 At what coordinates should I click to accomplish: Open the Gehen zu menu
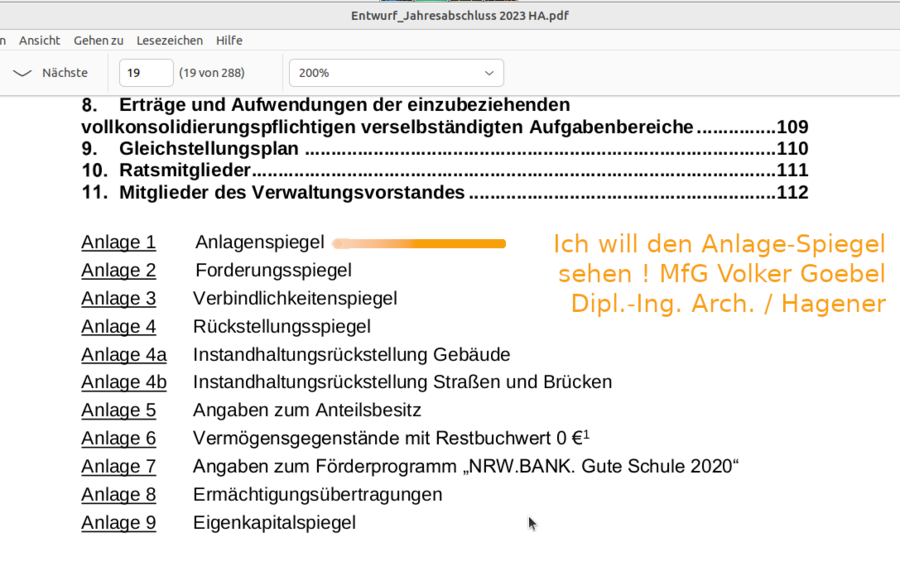[x=98, y=40]
